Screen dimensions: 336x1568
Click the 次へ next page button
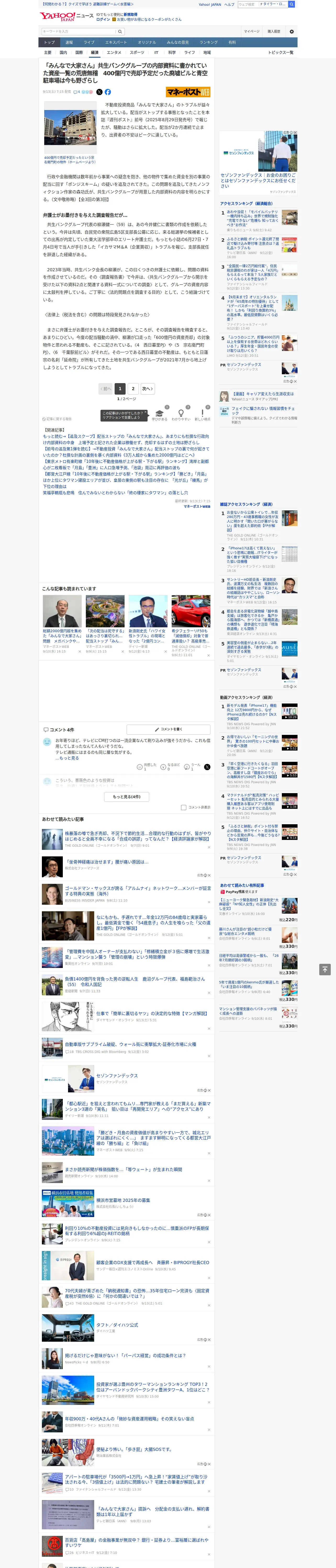pos(147,388)
